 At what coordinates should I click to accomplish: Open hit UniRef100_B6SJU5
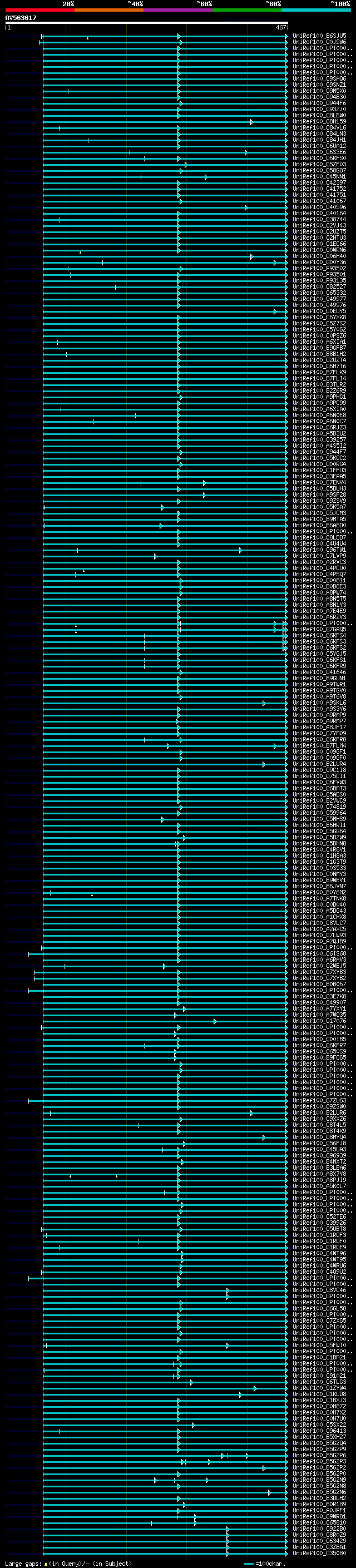319,36
